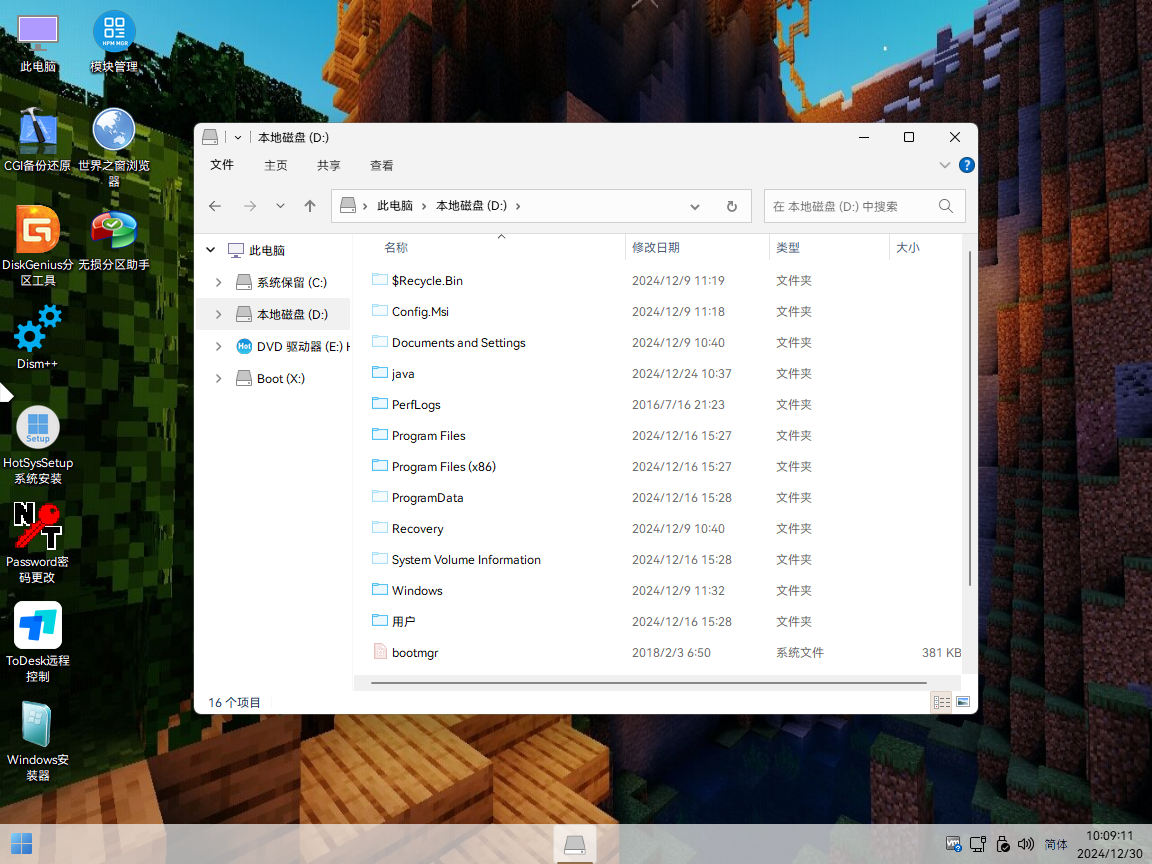This screenshot has height=864, width=1152.
Task: Open the address bar history dropdown
Action: click(x=694, y=206)
